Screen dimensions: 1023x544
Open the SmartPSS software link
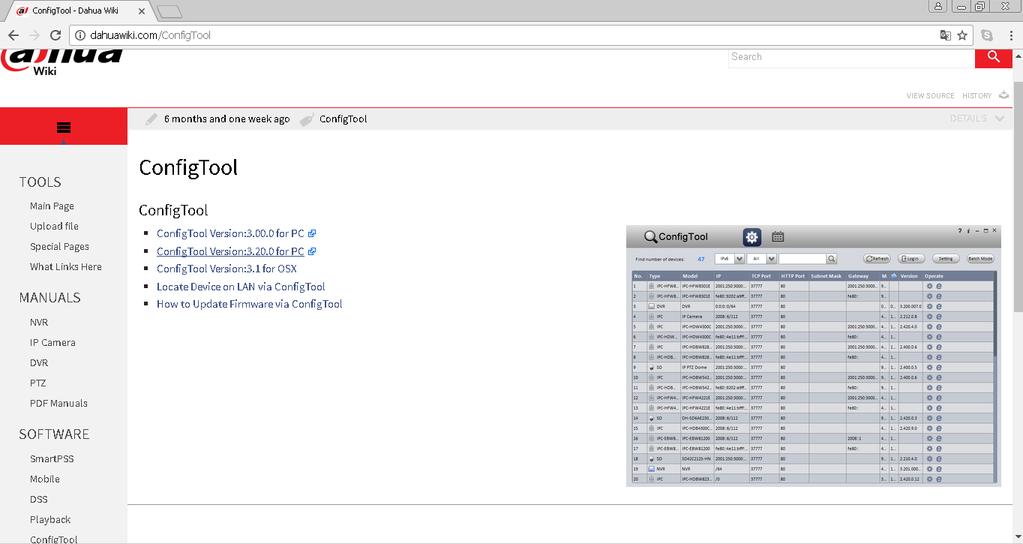point(52,459)
